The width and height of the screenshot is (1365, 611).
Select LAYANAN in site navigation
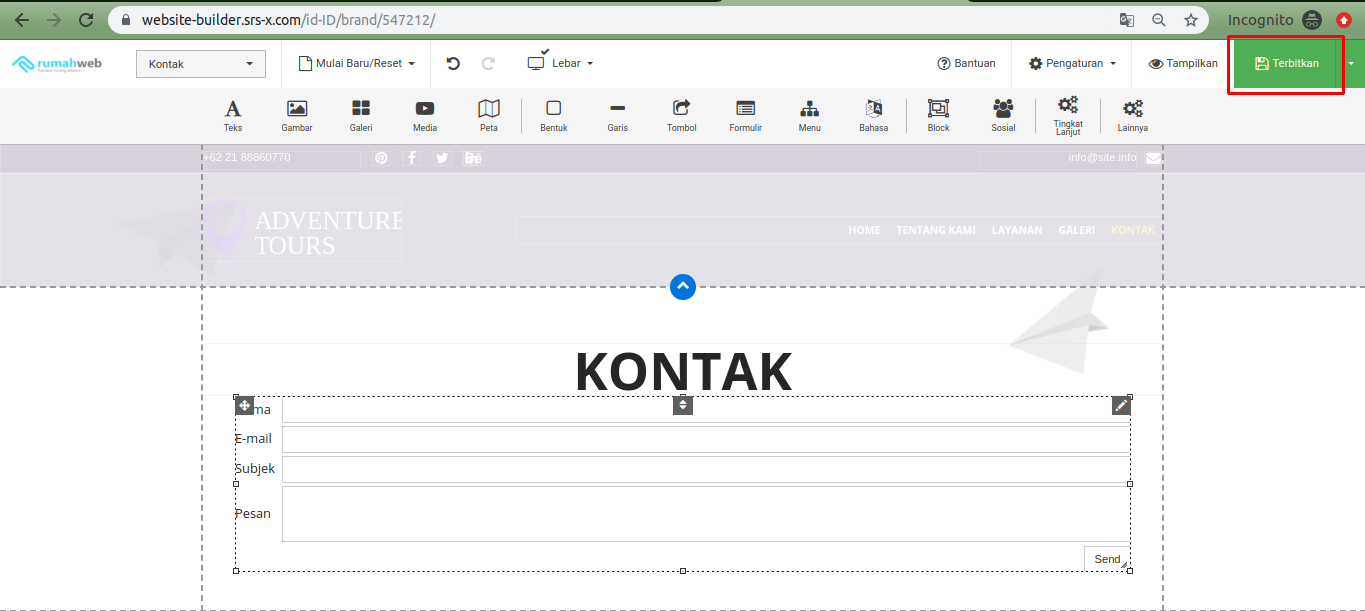[x=1017, y=230]
